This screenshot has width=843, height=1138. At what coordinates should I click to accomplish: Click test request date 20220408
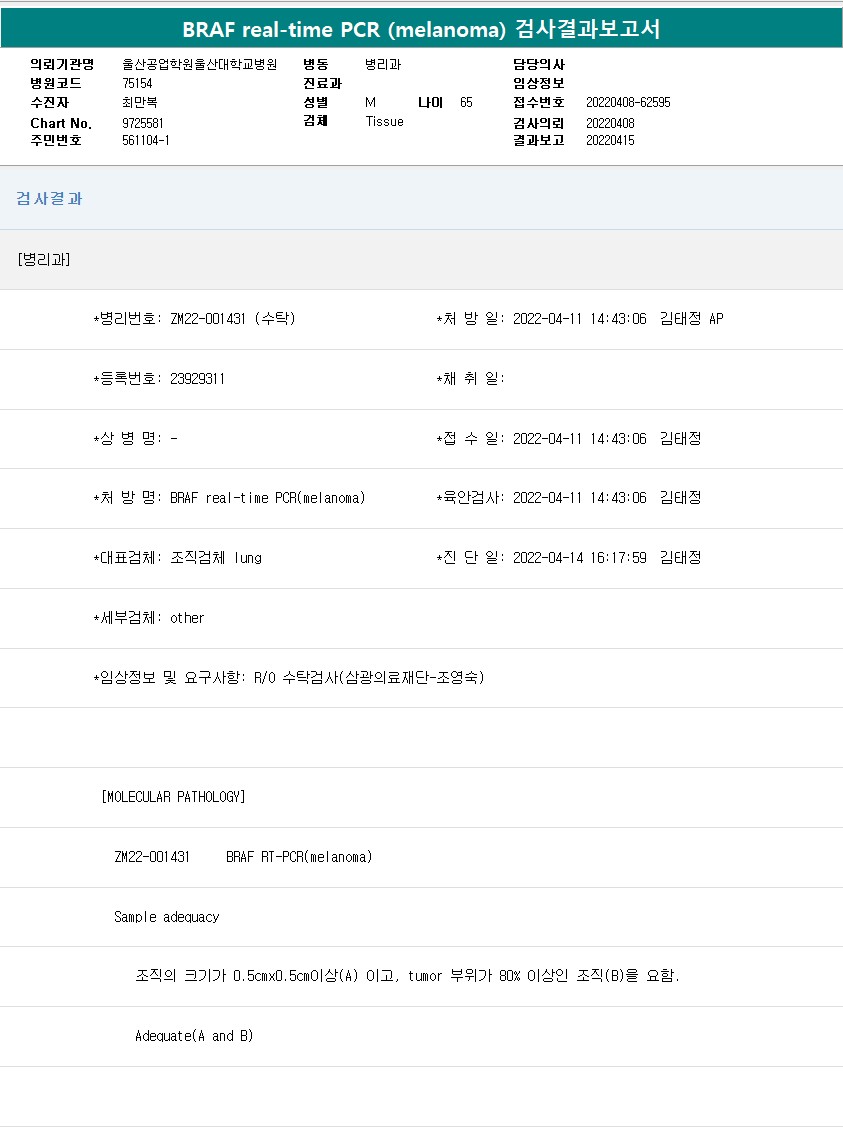pos(610,123)
